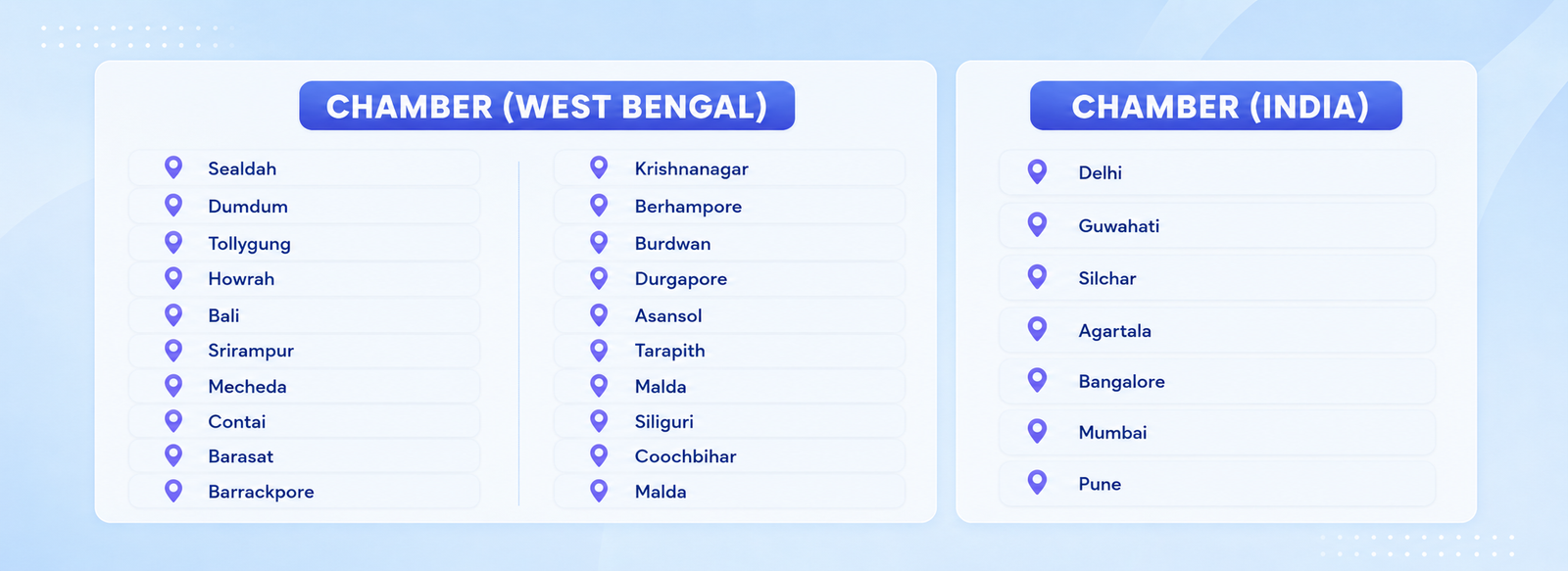
Task: Click the pin icon beside Krishnanagar
Action: pos(599,167)
